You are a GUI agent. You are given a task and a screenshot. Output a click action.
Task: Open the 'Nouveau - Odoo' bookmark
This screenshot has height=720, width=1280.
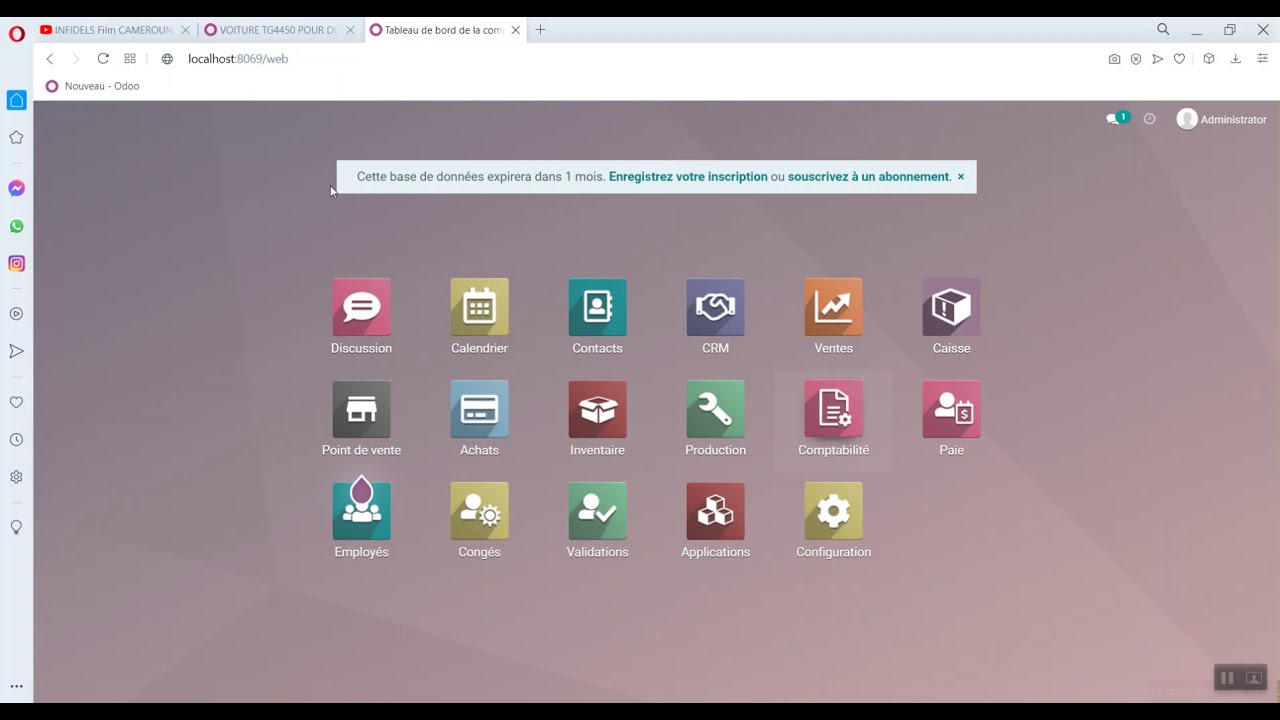click(x=92, y=86)
